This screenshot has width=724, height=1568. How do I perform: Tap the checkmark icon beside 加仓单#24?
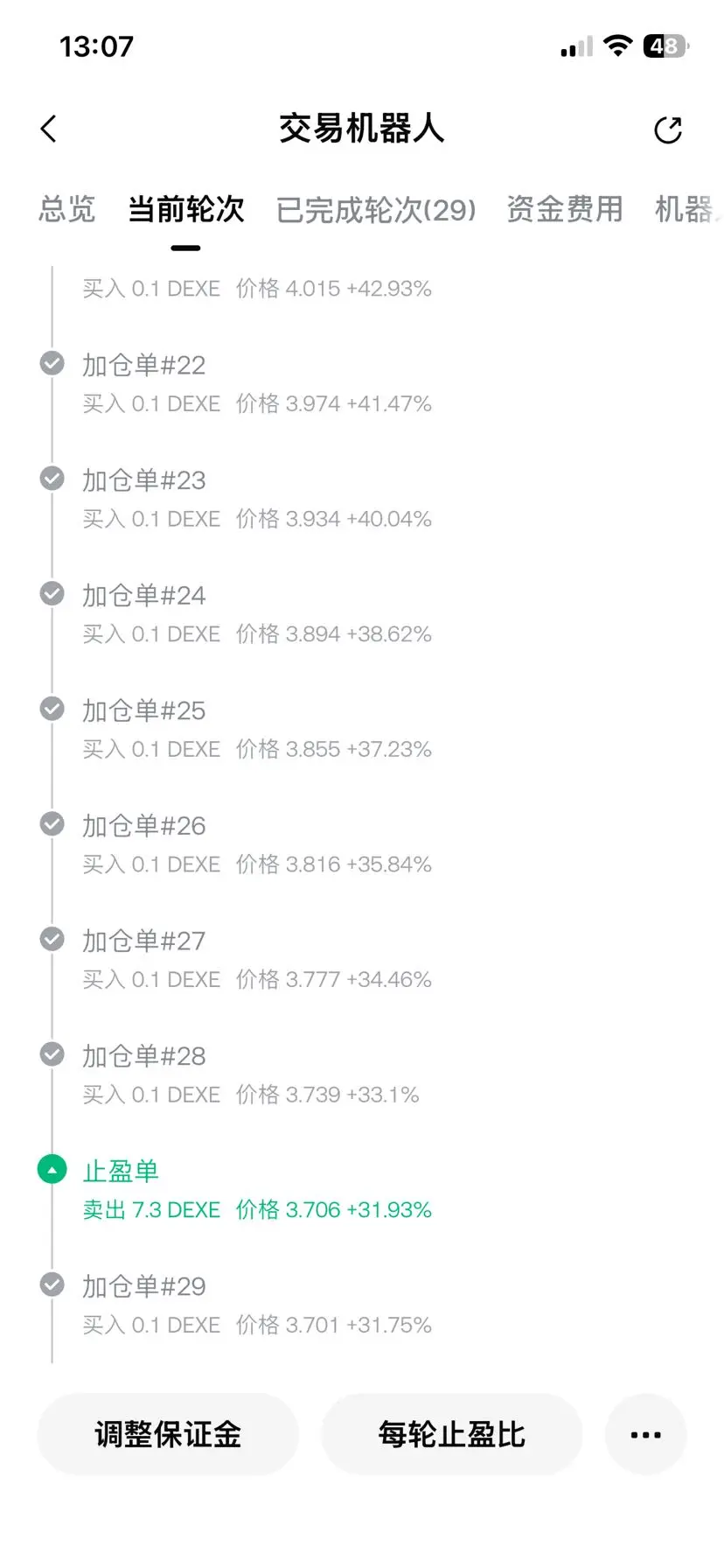tap(52, 594)
